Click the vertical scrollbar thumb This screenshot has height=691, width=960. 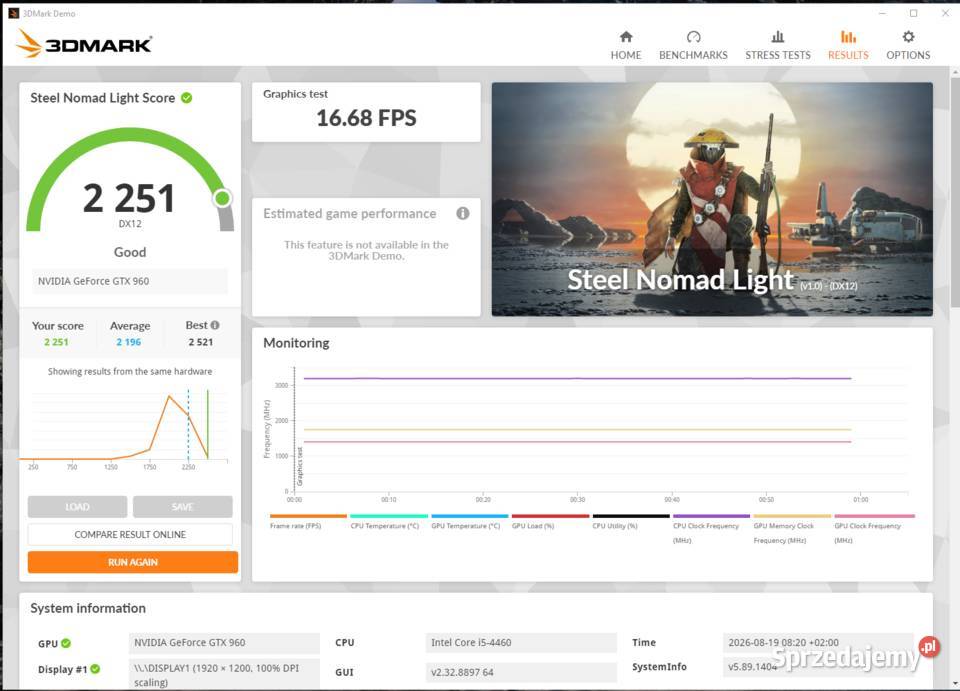pyautogui.click(x=954, y=190)
